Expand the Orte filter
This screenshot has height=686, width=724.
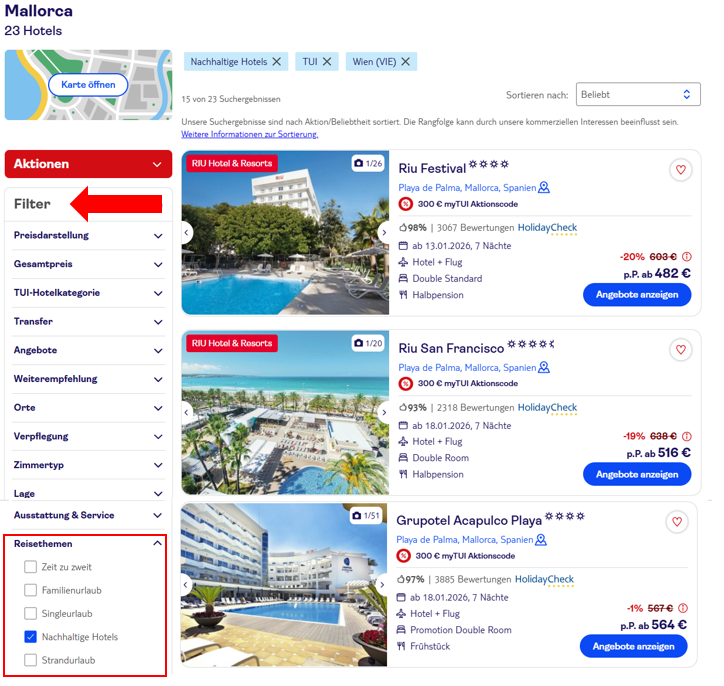[88, 408]
